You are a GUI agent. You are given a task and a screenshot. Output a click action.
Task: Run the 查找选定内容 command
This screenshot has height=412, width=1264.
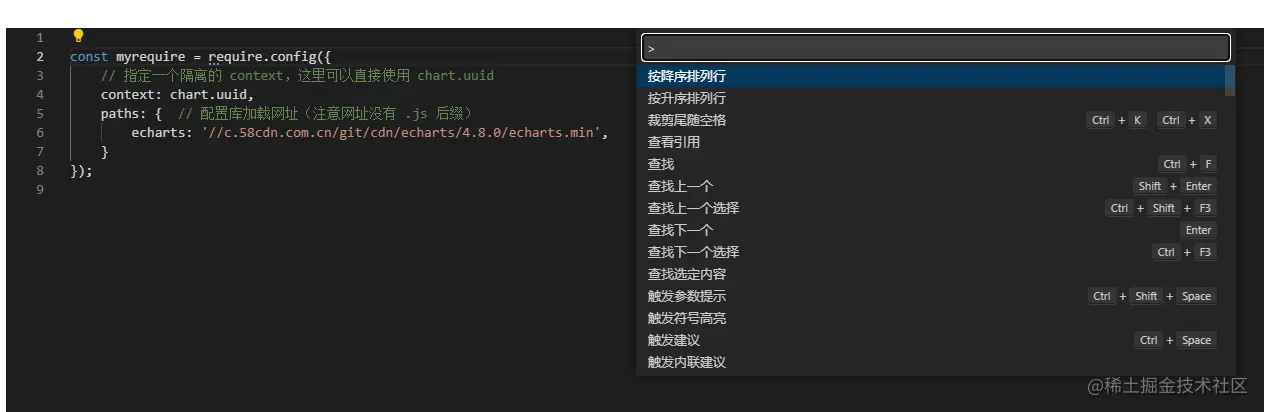931,274
